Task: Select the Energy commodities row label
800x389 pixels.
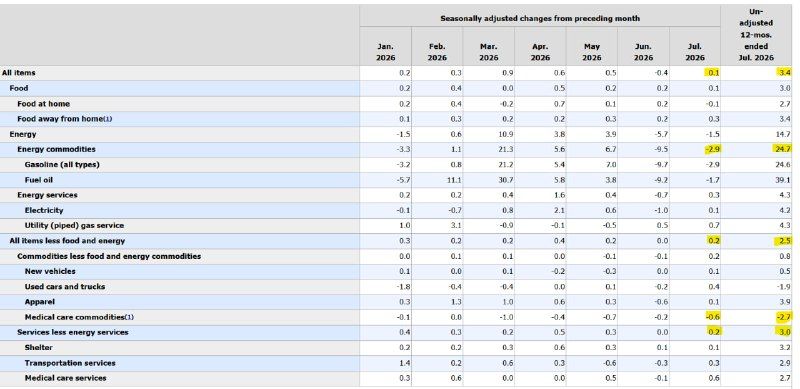Action: [x=56, y=150]
